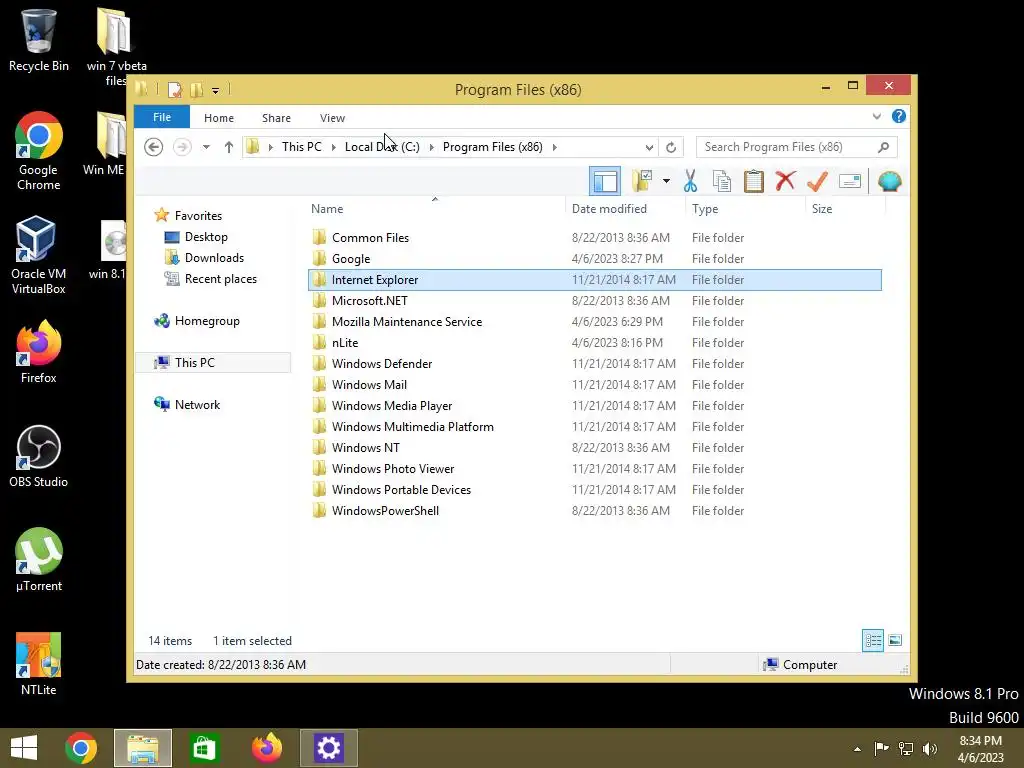This screenshot has width=1024, height=768.
Task: Click the orange checkmark Properties icon
Action: tap(817, 180)
